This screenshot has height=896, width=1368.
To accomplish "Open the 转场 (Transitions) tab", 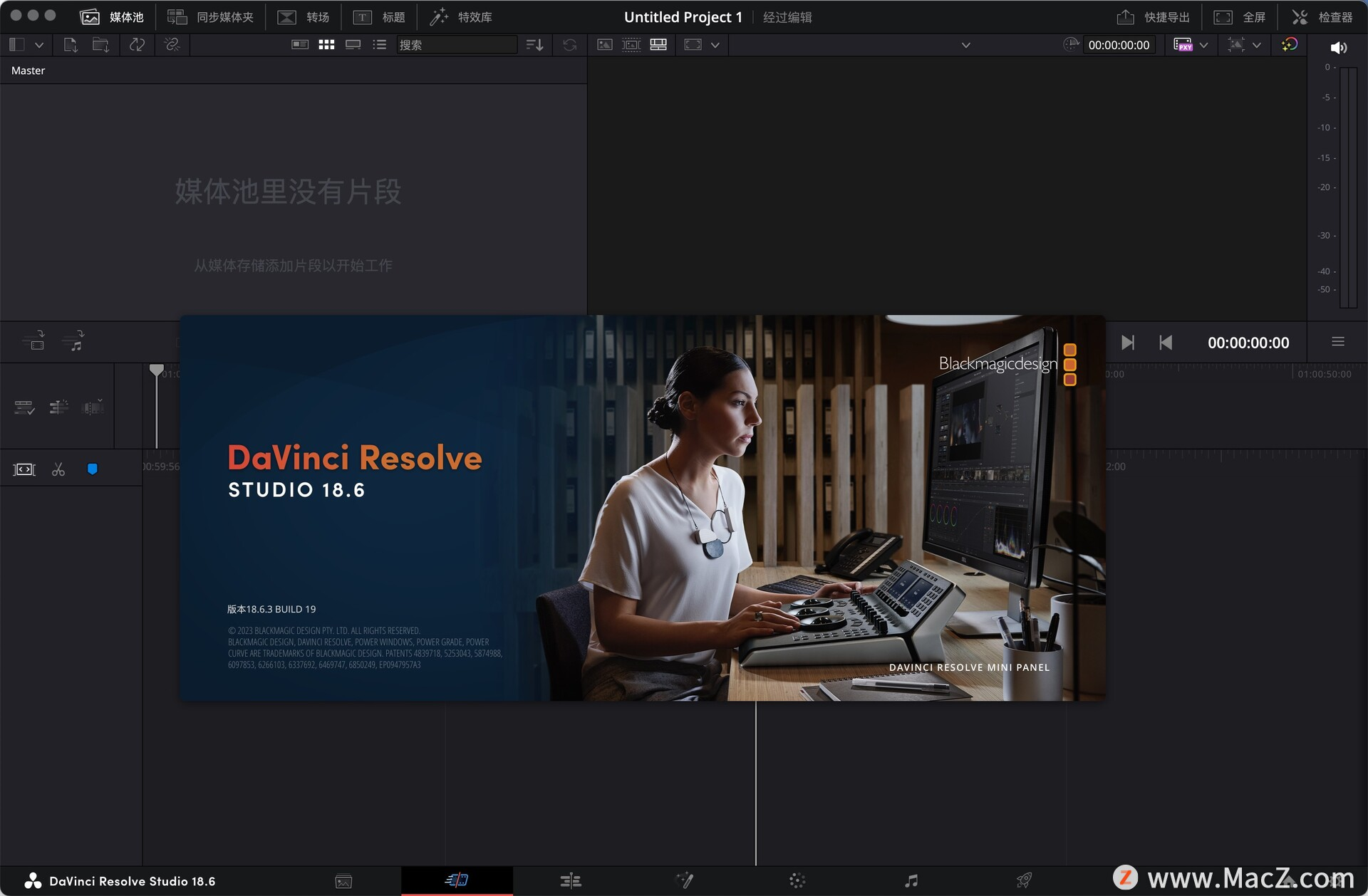I will point(304,17).
